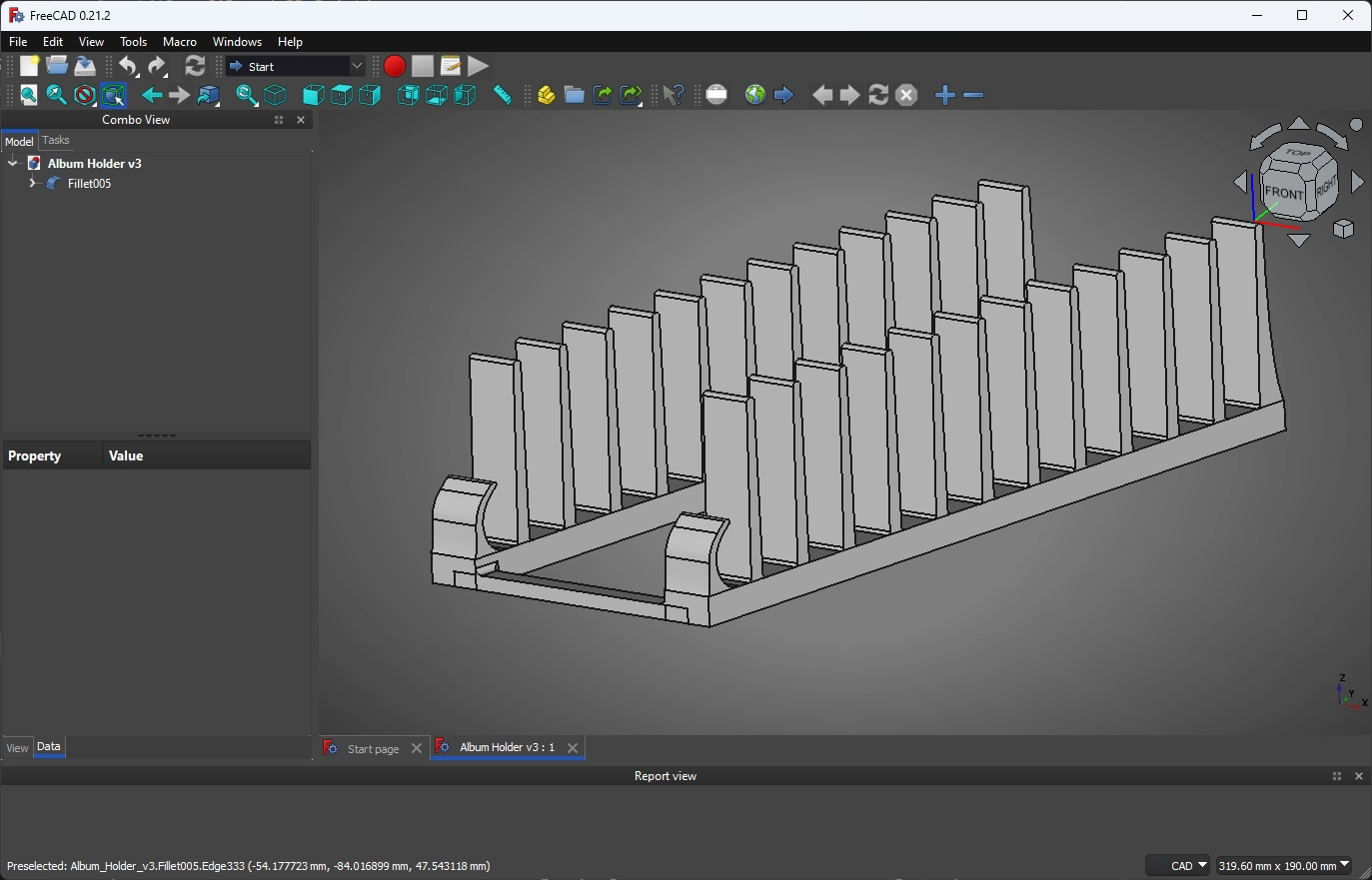Click the blue arrow start page icon

[783, 95]
